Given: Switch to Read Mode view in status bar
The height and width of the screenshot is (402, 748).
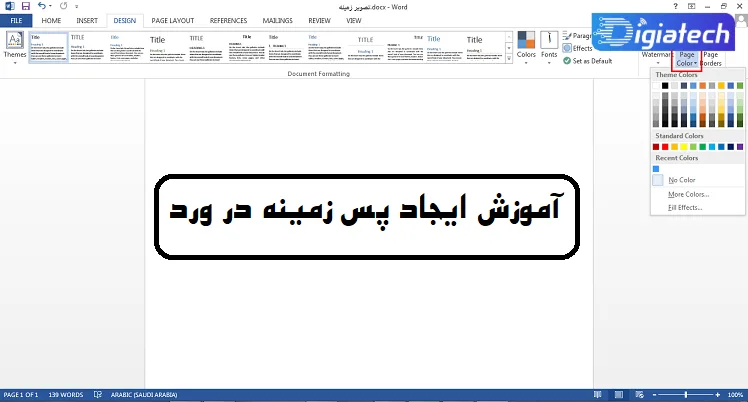Looking at the screenshot, I should point(597,395).
